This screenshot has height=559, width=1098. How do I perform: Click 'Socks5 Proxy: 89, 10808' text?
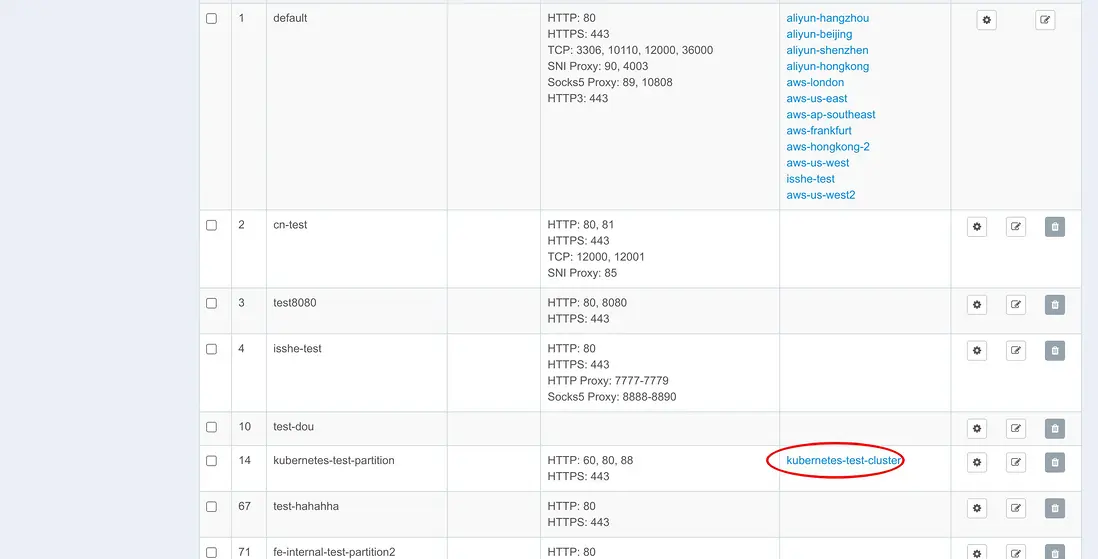[610, 83]
